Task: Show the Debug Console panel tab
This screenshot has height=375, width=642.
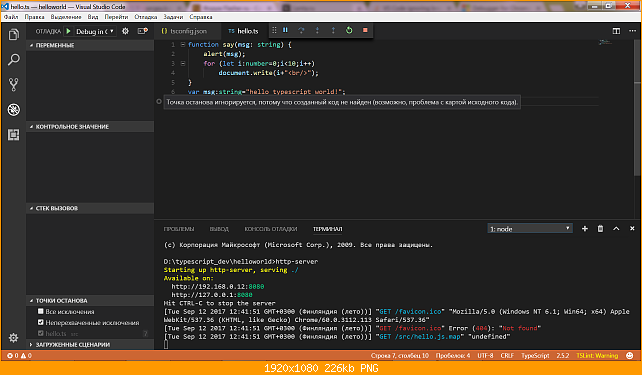Action: point(271,229)
